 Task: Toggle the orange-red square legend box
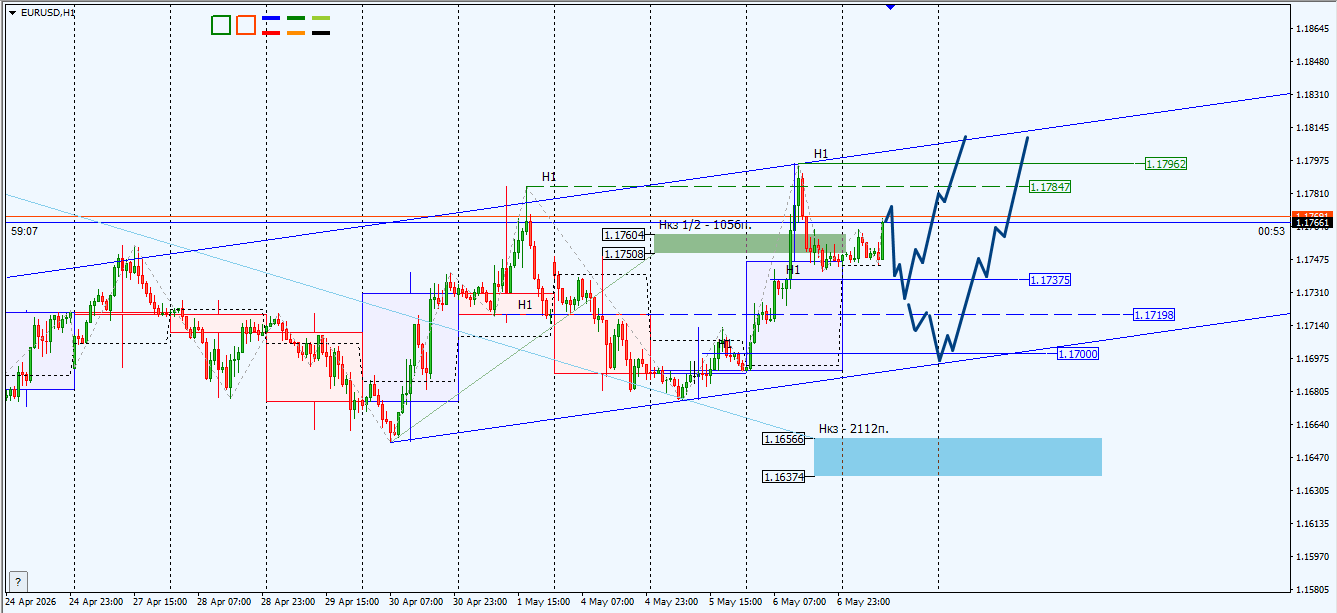tap(246, 25)
